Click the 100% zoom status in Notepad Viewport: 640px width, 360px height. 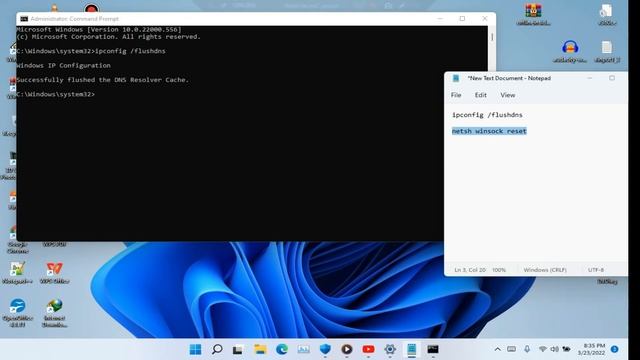(499, 270)
